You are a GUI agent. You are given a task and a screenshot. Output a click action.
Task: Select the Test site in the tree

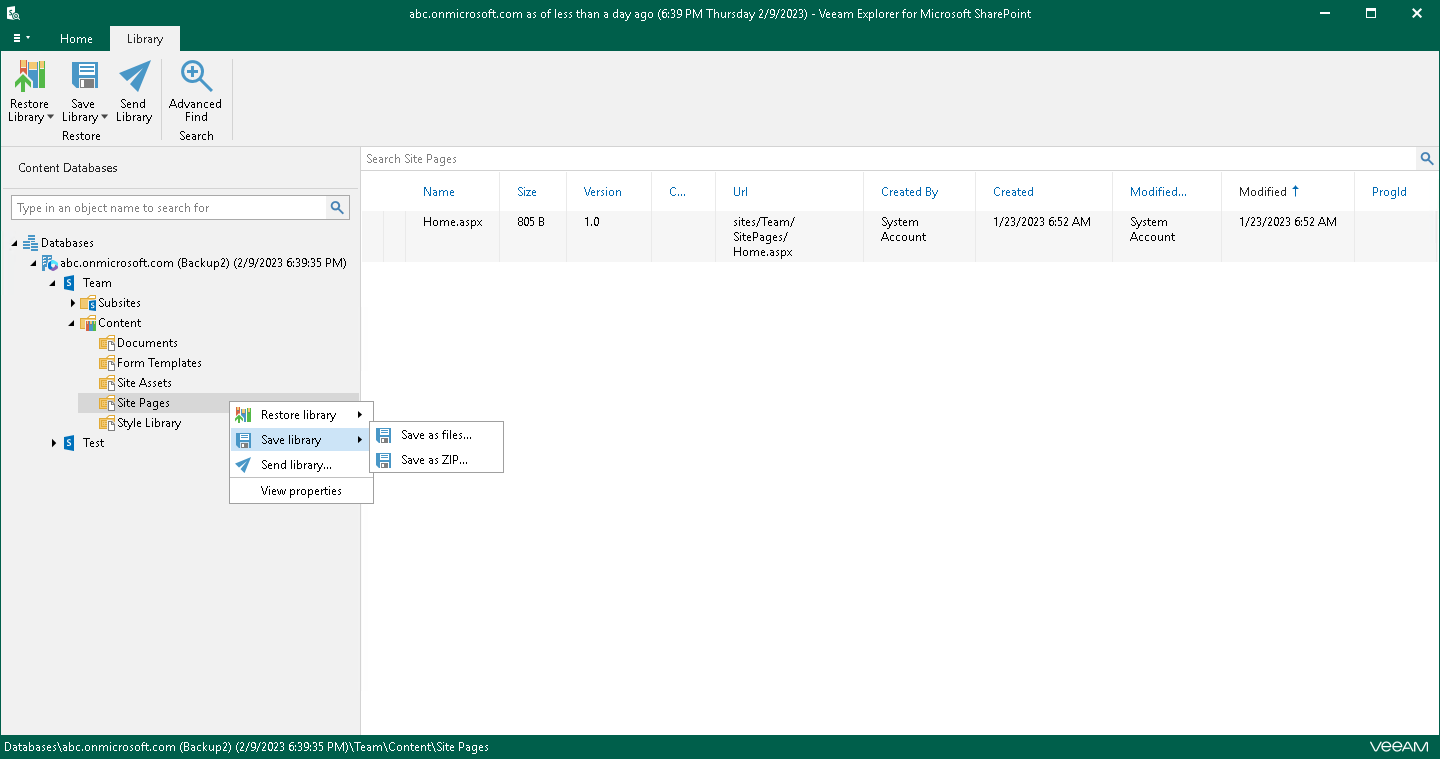click(93, 443)
